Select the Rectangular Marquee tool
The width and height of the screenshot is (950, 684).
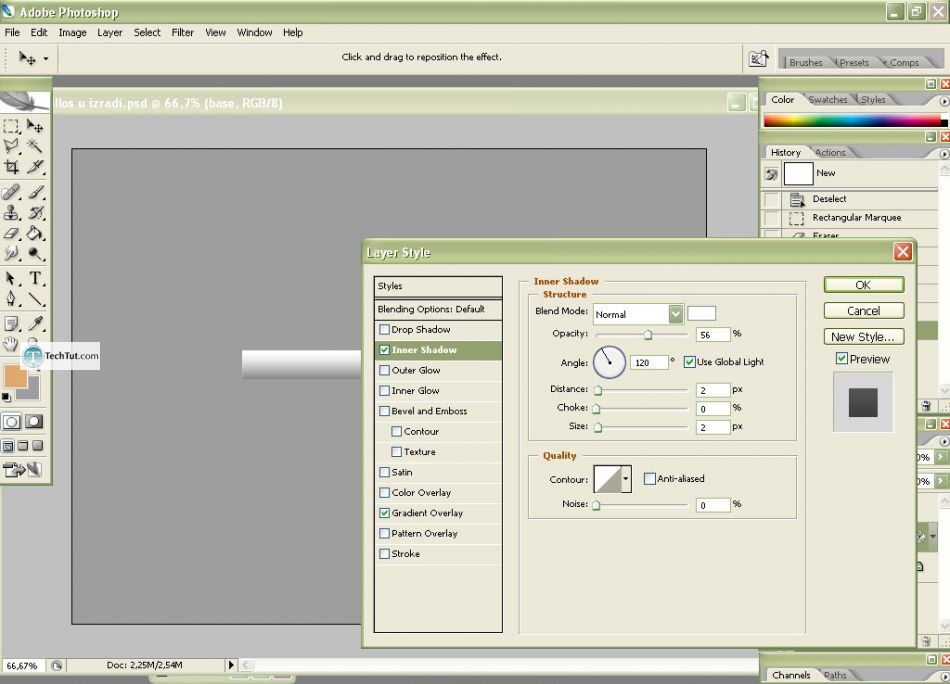(x=12, y=127)
